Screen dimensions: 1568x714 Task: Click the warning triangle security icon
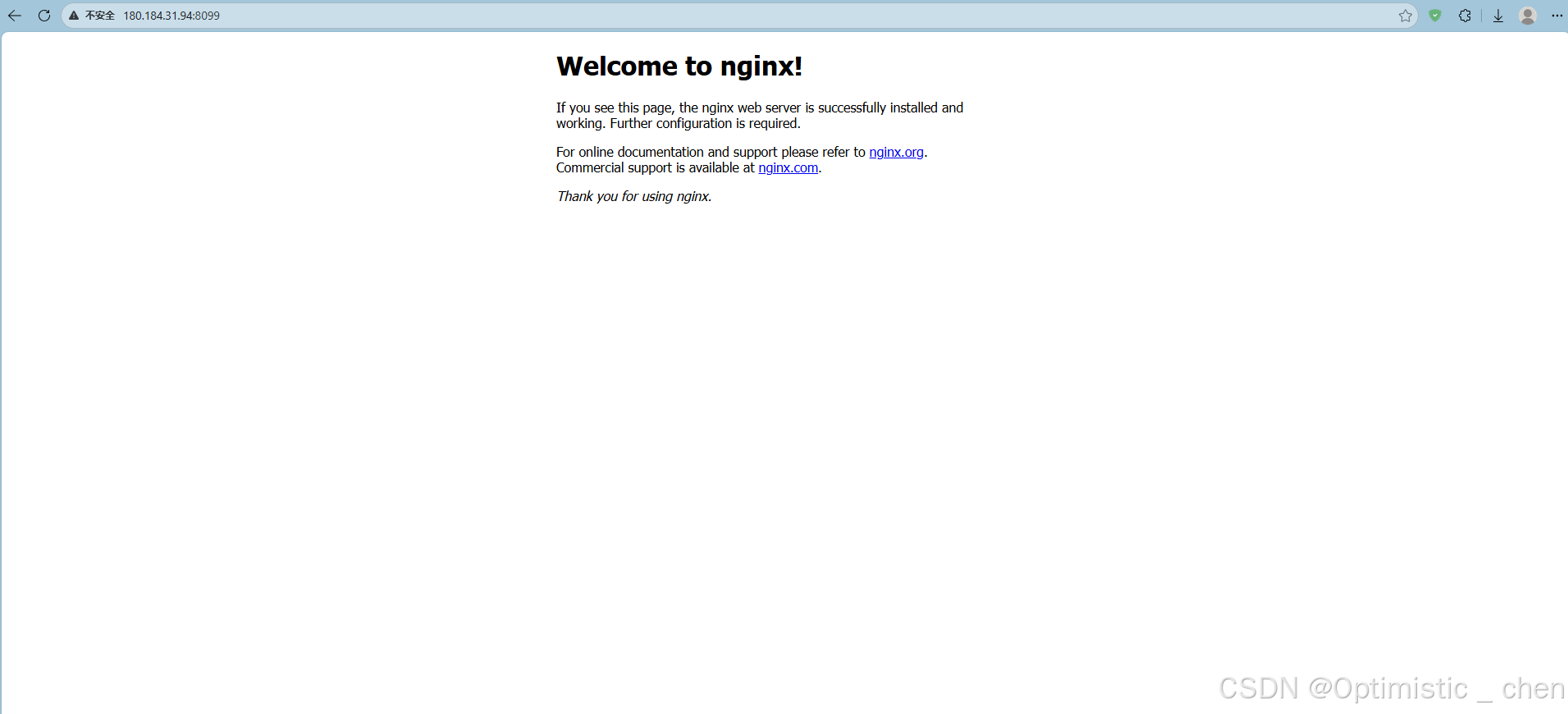(x=74, y=16)
